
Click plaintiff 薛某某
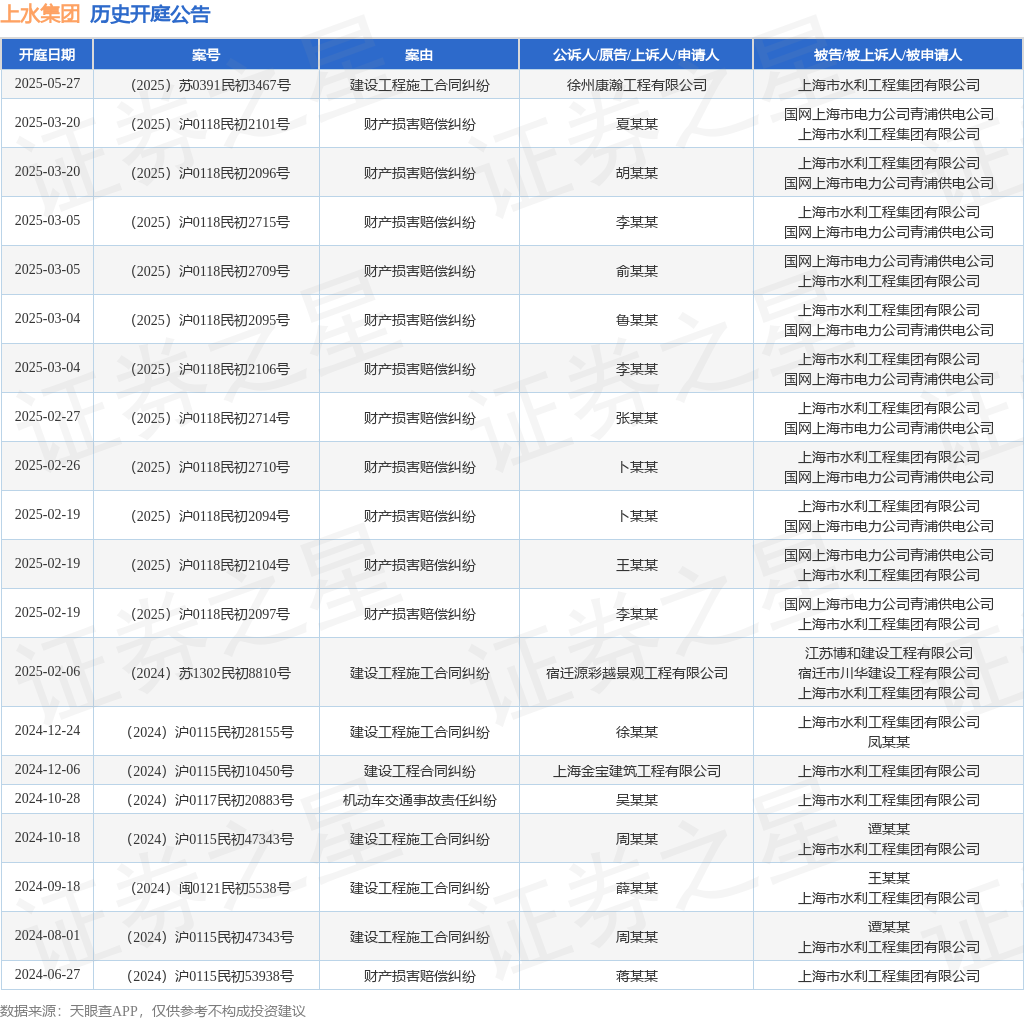pos(637,888)
